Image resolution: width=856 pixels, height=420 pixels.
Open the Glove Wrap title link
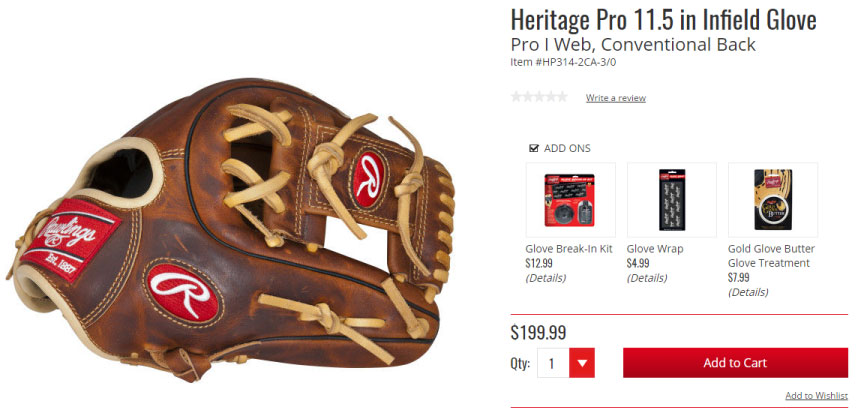[x=655, y=249]
